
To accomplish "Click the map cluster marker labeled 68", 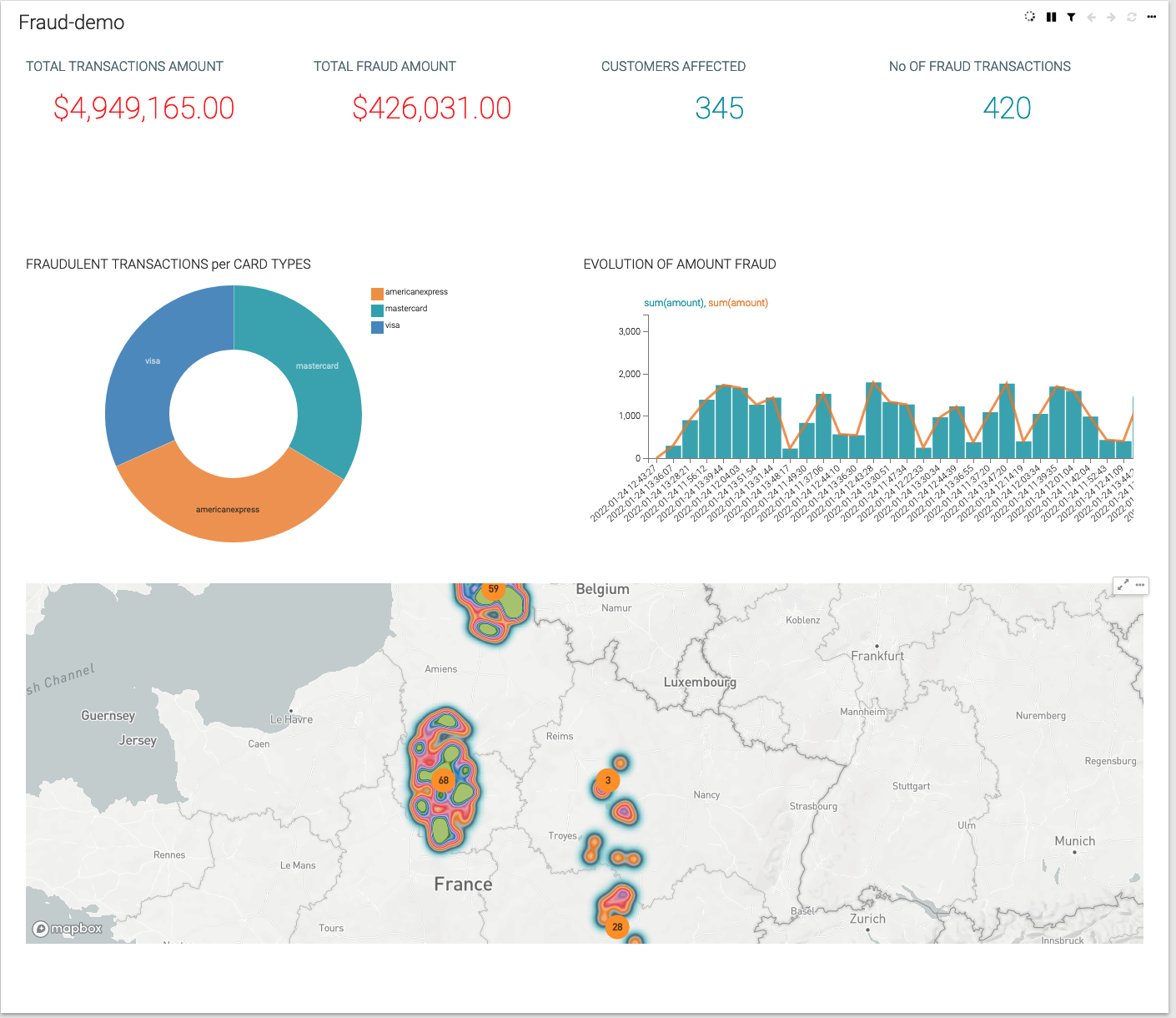I will (444, 781).
